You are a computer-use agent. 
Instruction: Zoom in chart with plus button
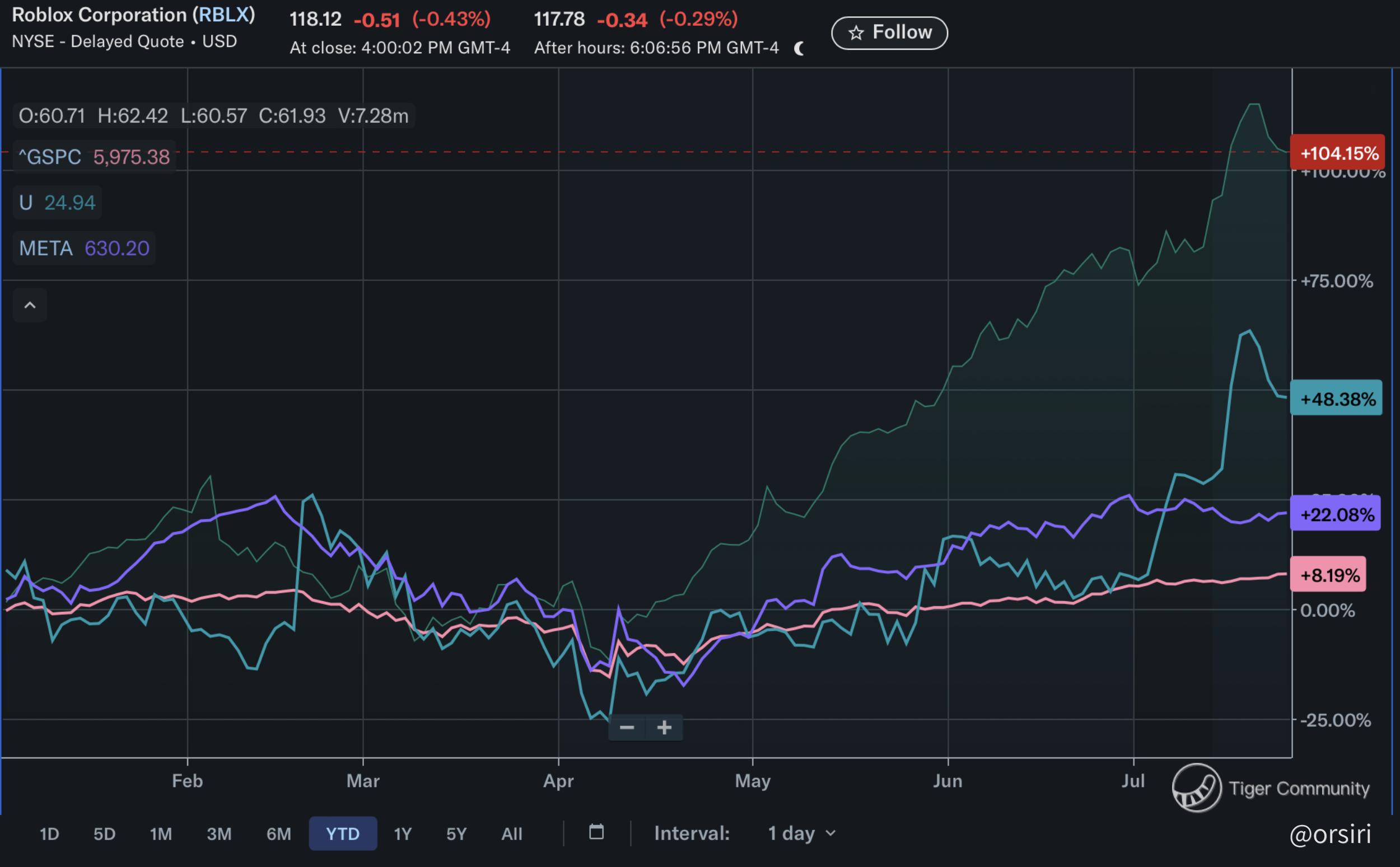[664, 728]
